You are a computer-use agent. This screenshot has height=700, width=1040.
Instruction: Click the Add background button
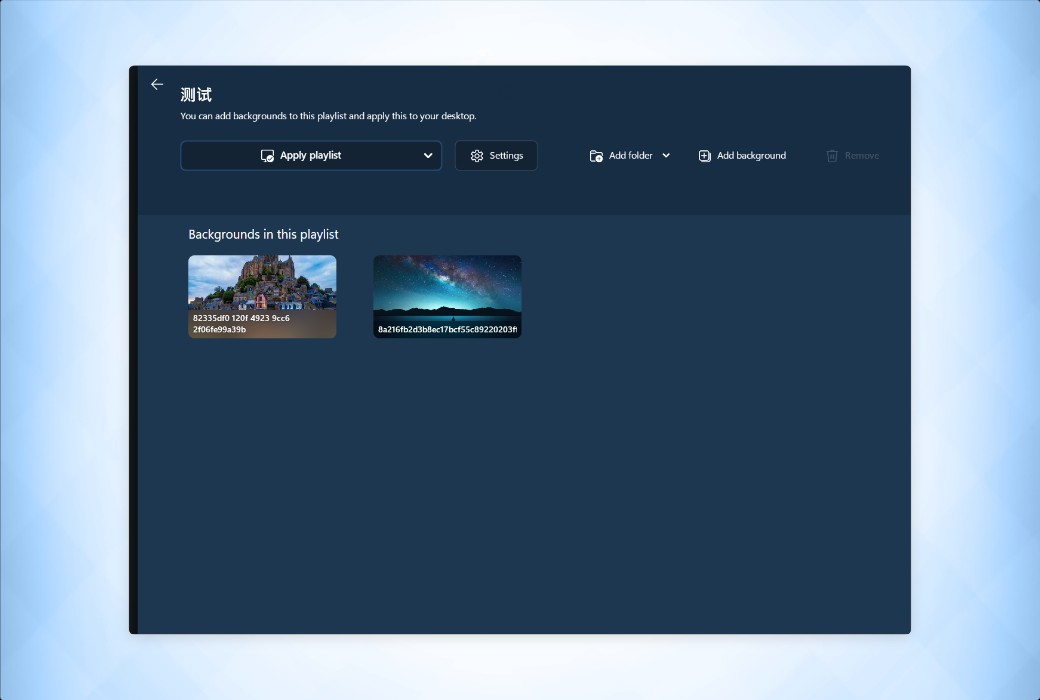point(742,155)
